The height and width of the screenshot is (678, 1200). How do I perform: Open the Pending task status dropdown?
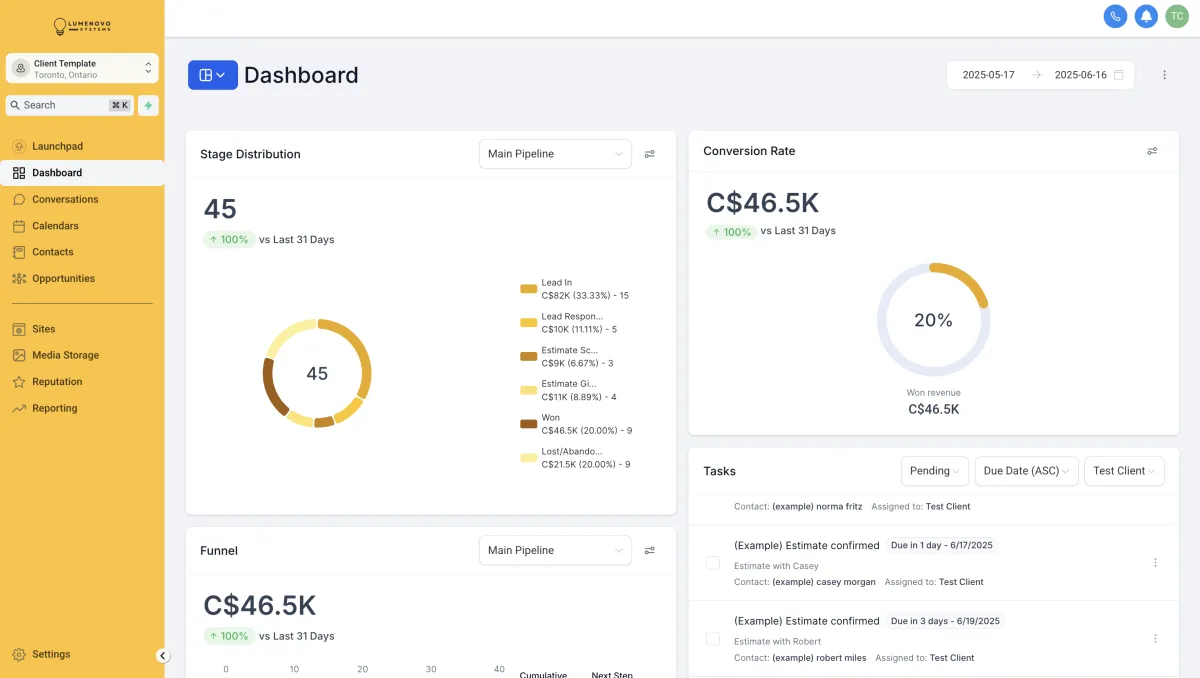pyautogui.click(x=936, y=471)
